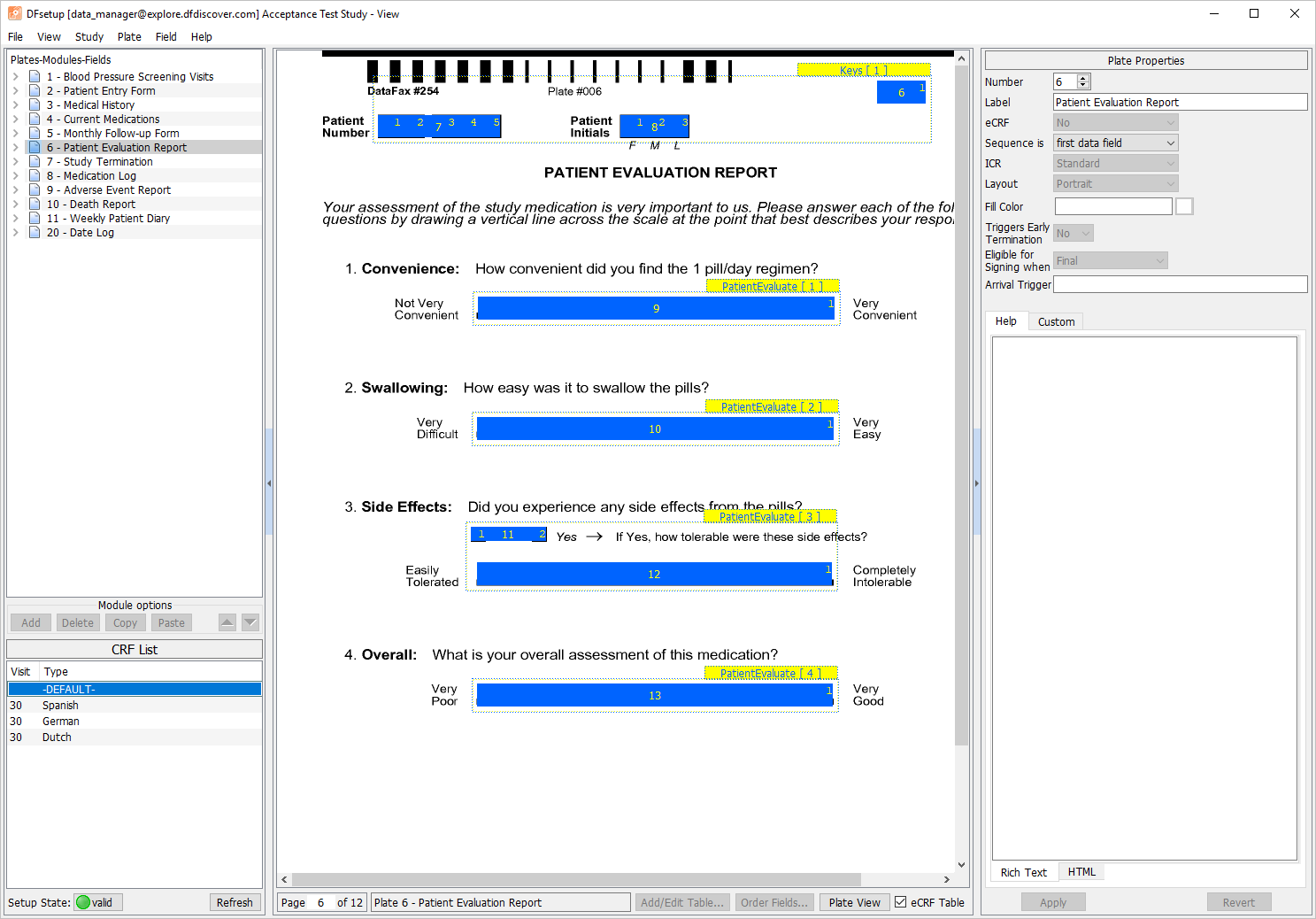Image resolution: width=1316 pixels, height=919 pixels.
Task: Collapse the left panel with splitter arrow
Action: [x=269, y=483]
